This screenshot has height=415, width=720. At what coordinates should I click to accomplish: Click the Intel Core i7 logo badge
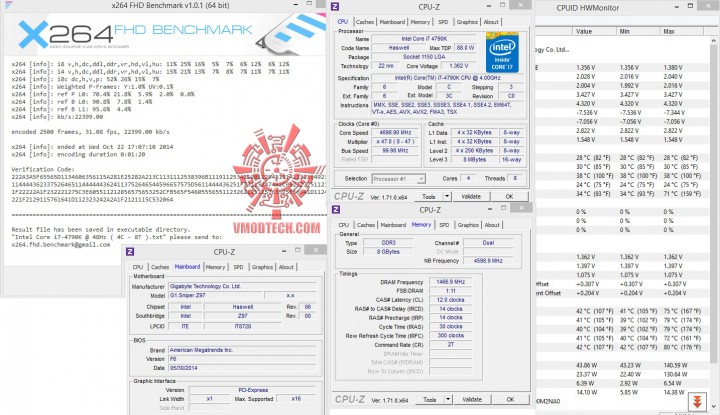502,52
